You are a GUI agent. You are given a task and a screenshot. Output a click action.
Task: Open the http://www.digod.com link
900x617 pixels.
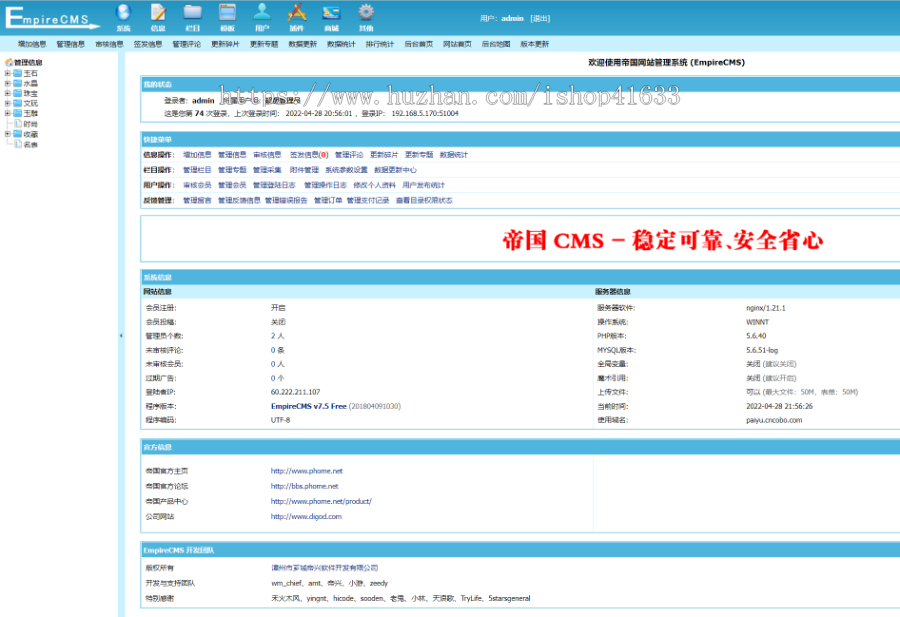(306, 517)
